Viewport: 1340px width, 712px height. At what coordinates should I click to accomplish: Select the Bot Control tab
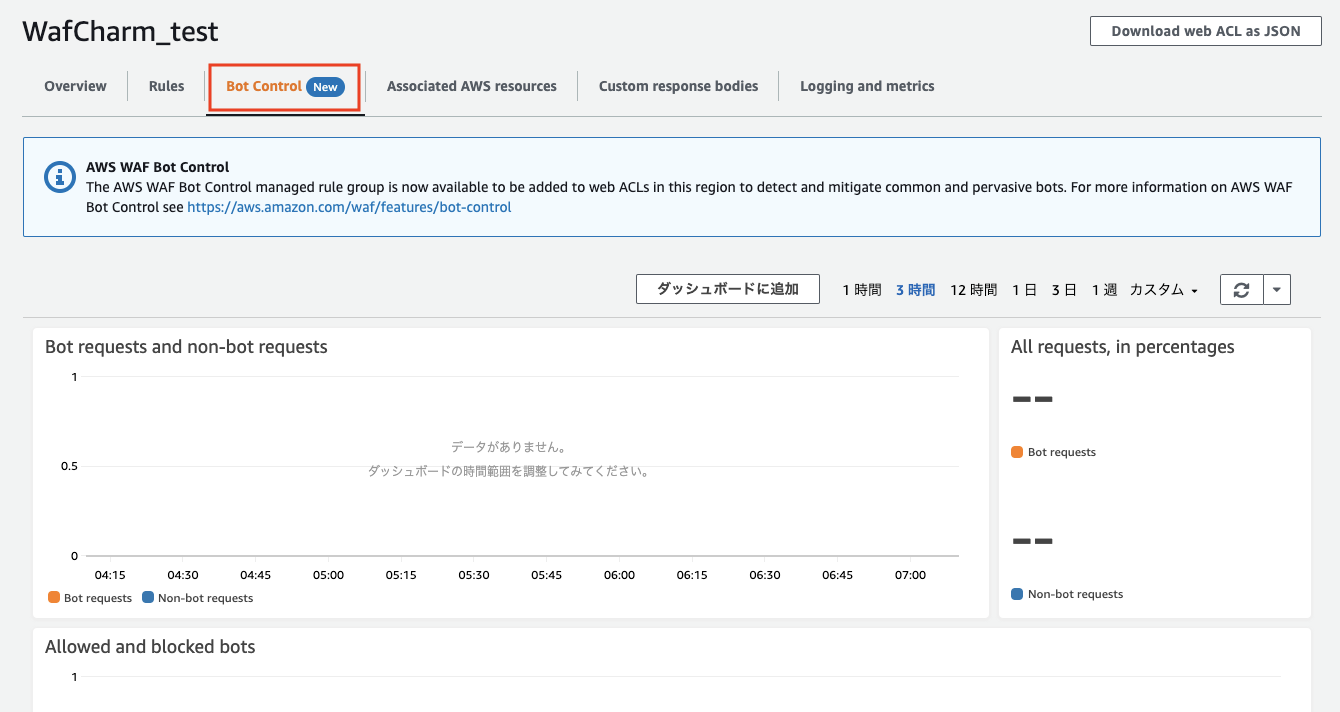pyautogui.click(x=285, y=87)
